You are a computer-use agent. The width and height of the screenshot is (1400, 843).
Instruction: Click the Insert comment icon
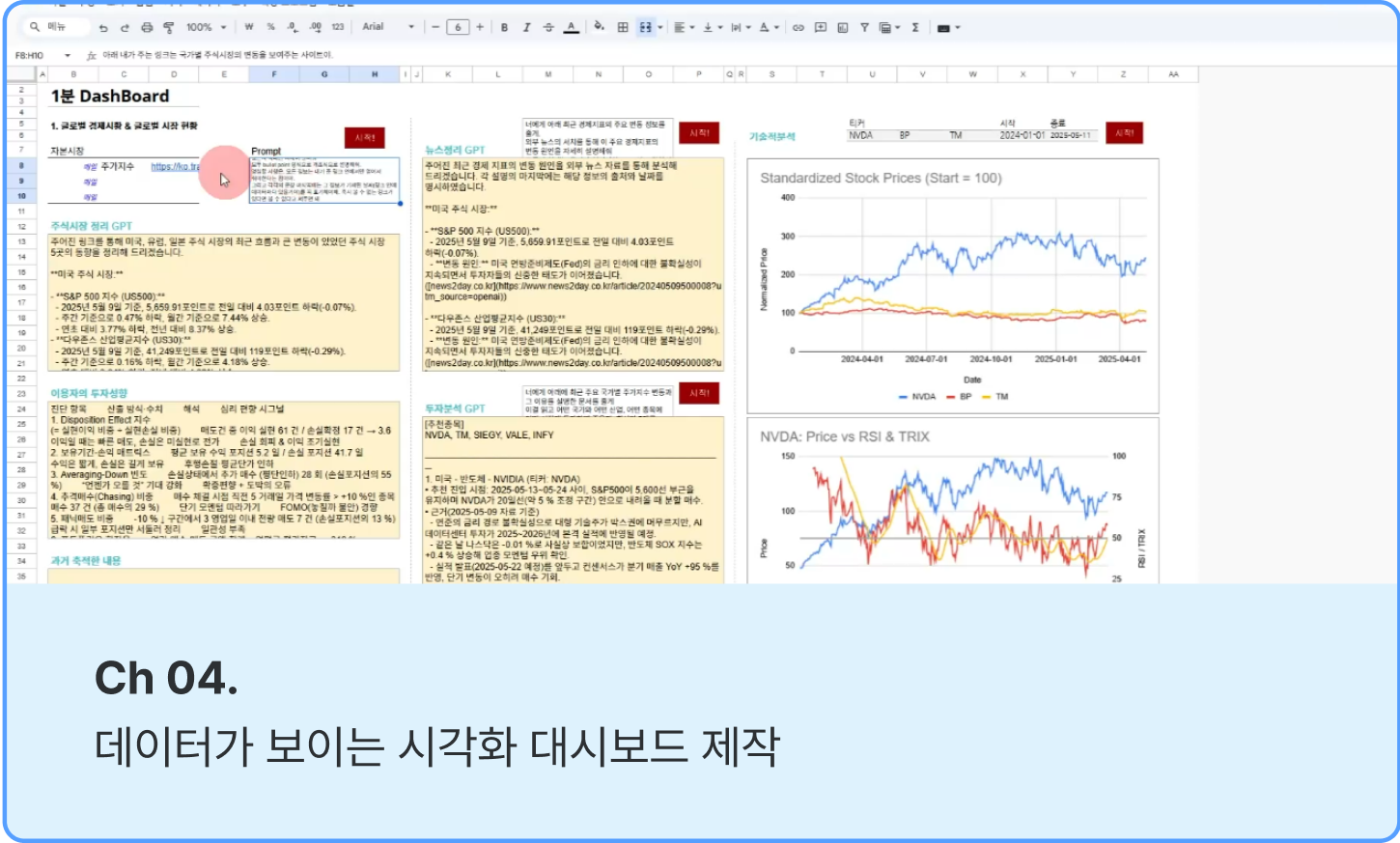point(821,27)
